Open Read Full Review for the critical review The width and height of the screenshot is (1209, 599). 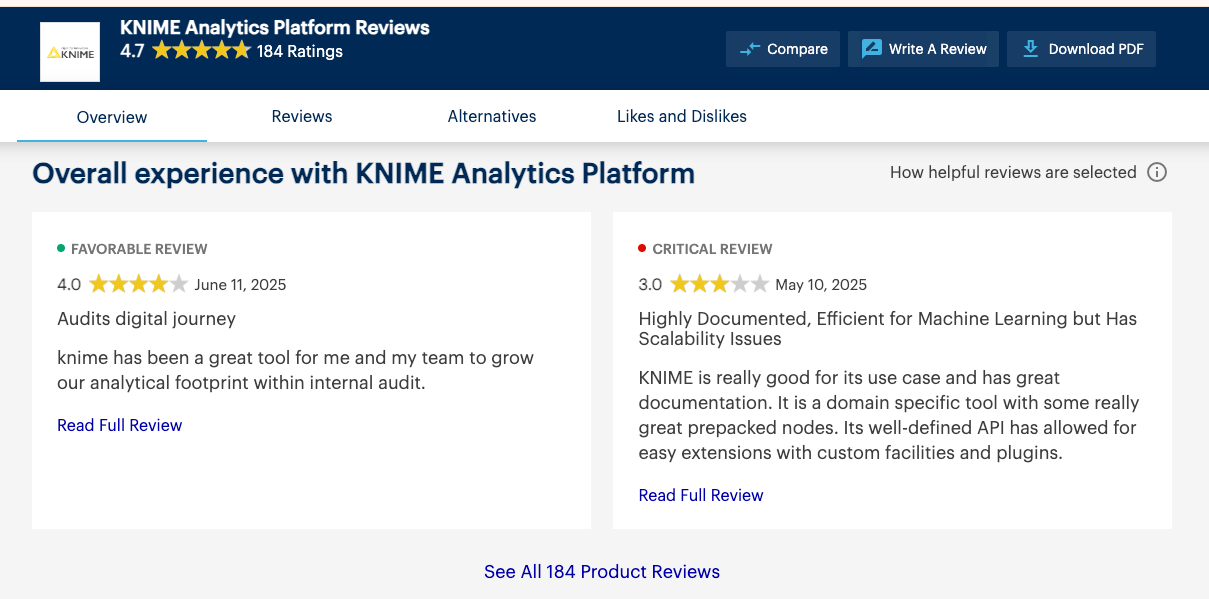[x=701, y=495]
